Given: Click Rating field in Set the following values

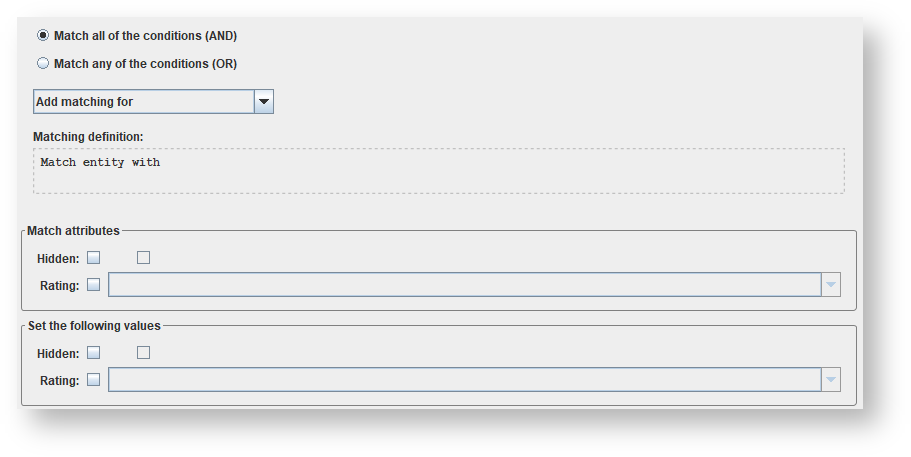Looking at the screenshot, I should (464, 380).
